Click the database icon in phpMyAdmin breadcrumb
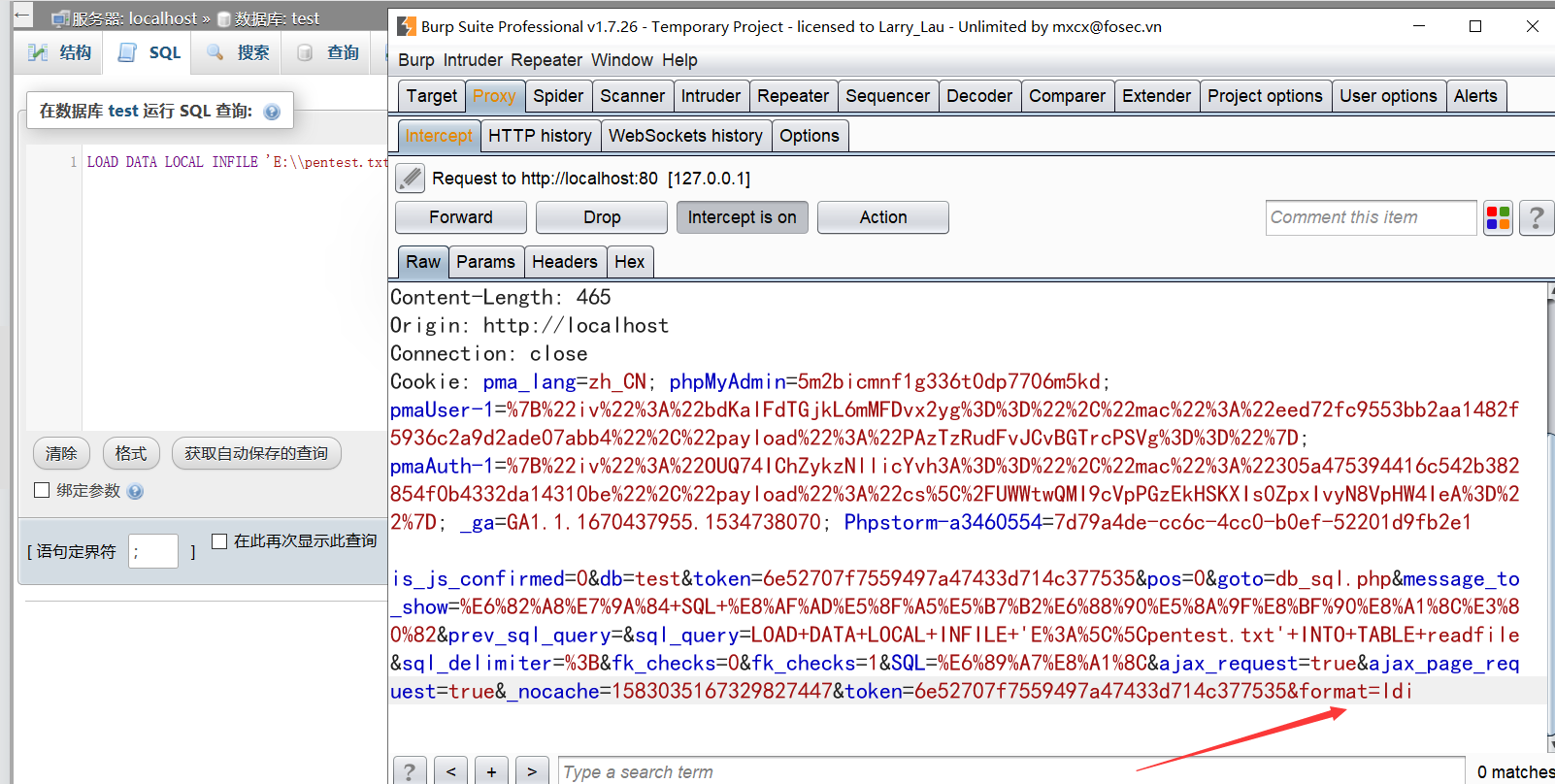 tap(224, 18)
